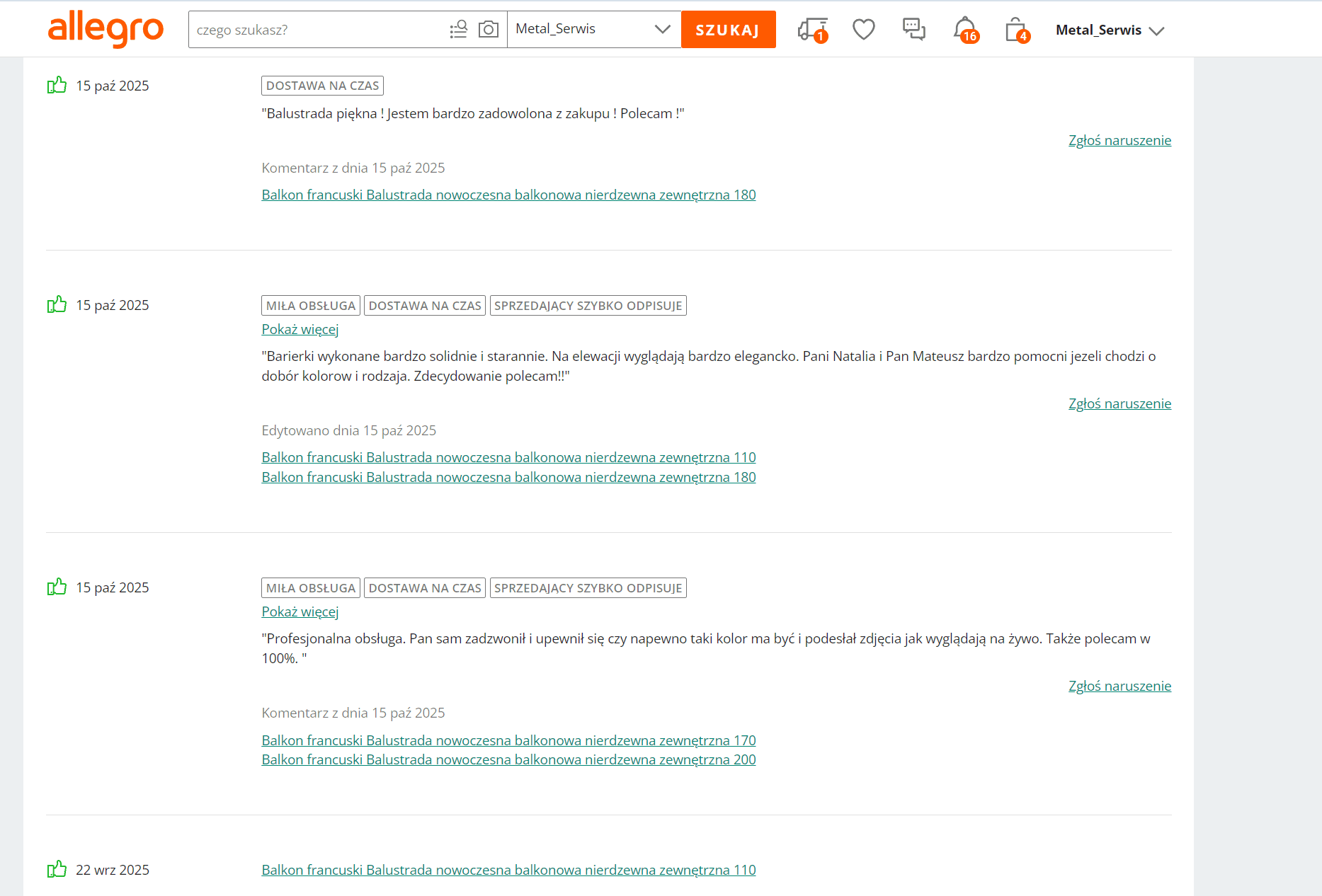Screen dimensions: 1322x896
Task: Report violation on the Balustrada piękna review
Action: (1119, 140)
